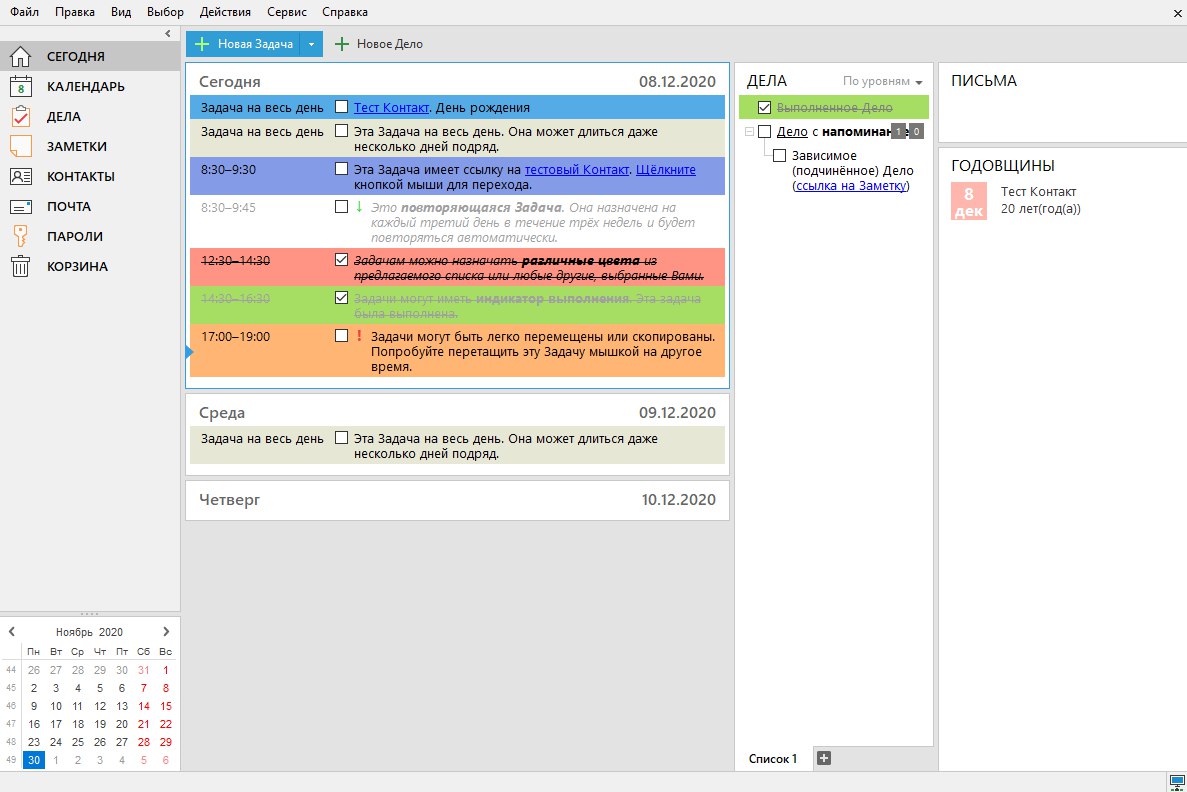Open the По уровням sort dropdown
This screenshot has height=792, width=1187.
coord(883,81)
